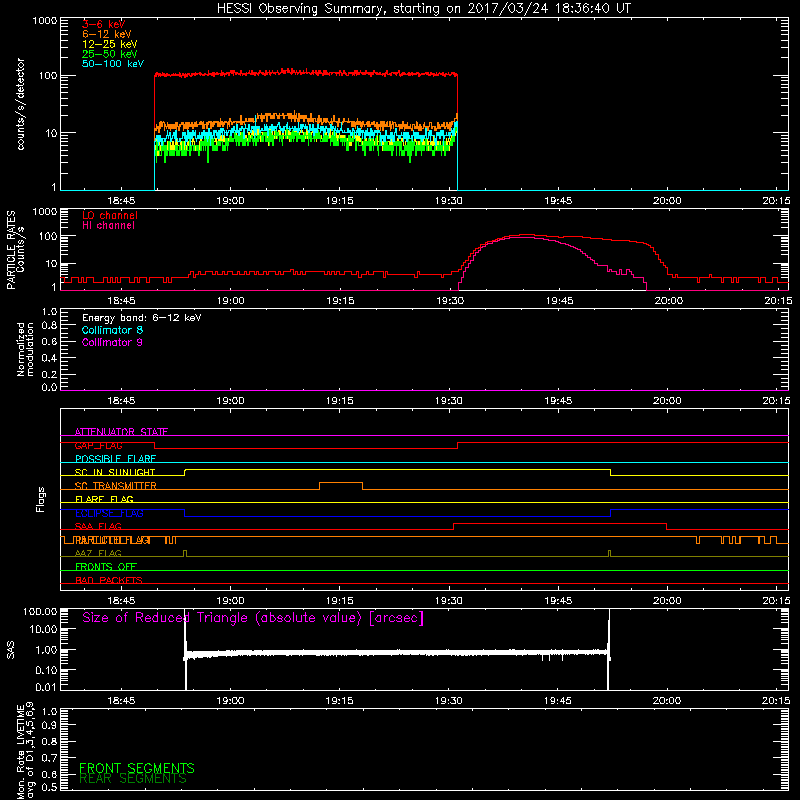The height and width of the screenshot is (800, 800).
Task: Click the HI channel legend label
Action: 109,225
